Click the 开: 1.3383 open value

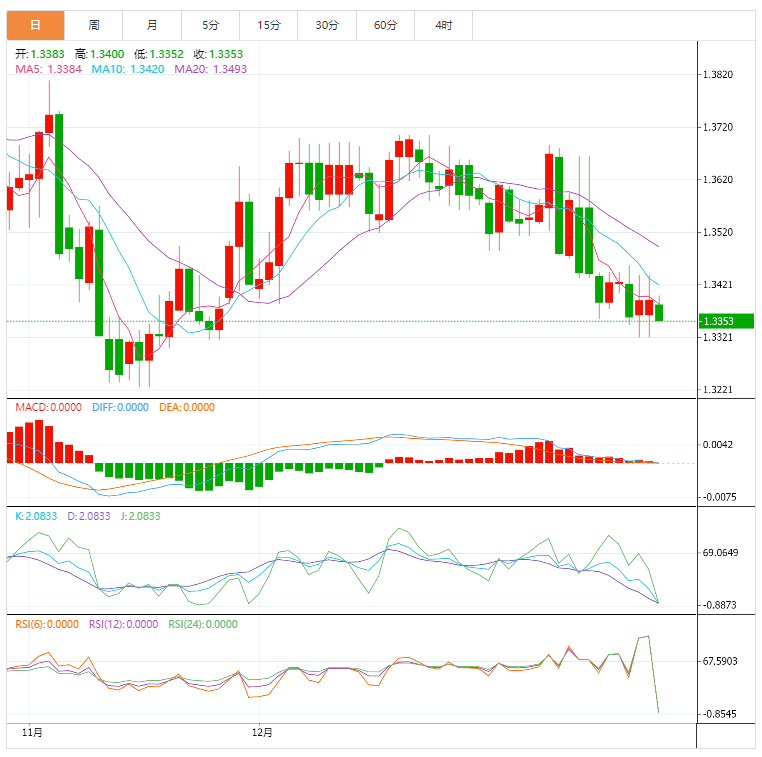point(39,54)
